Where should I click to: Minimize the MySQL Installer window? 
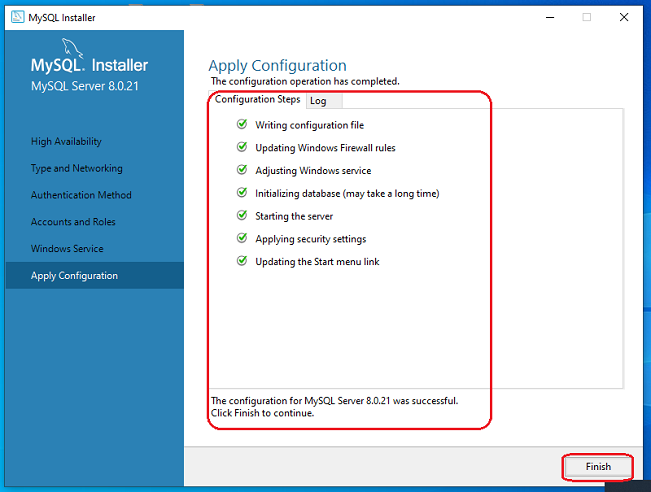coord(550,17)
